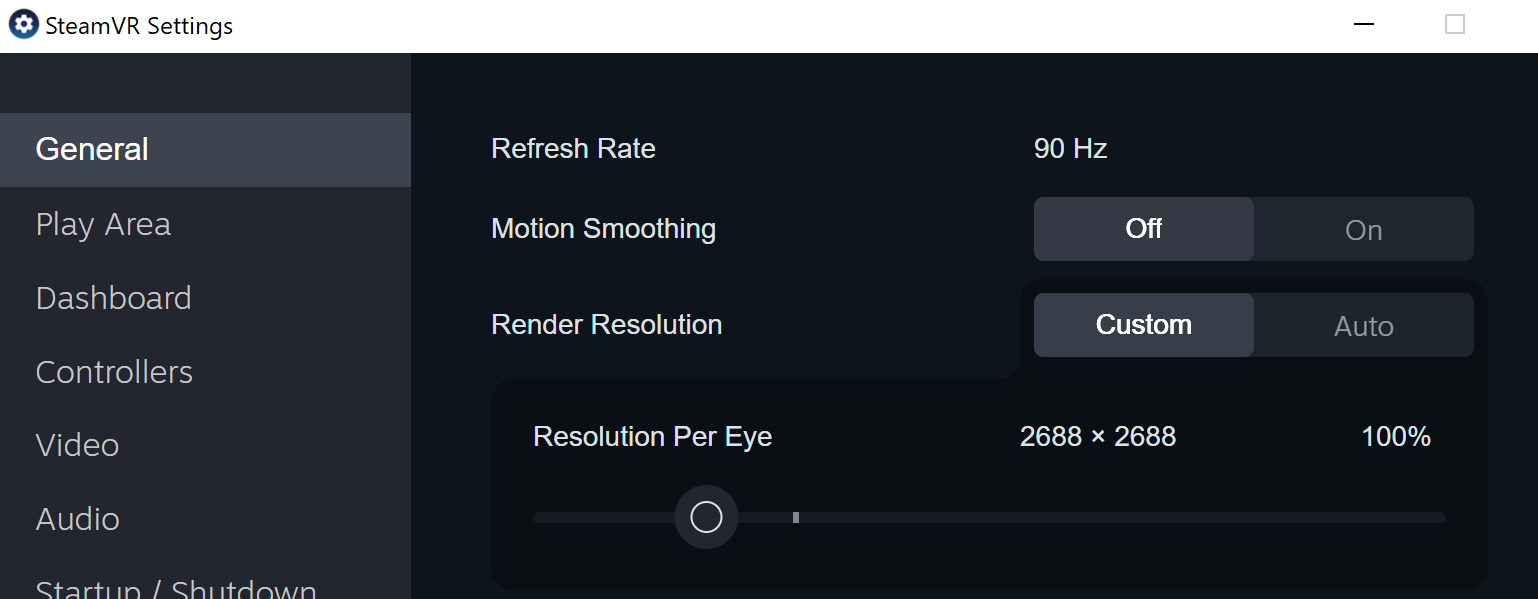
Task: Click the default tick mark on resolution slider
Action: pos(796,517)
